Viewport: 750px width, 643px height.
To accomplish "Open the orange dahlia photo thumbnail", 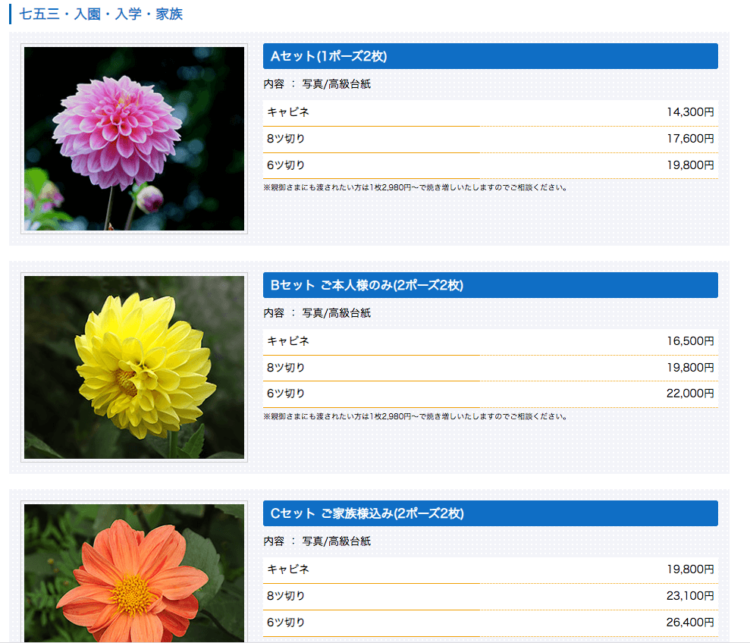I will pos(134,573).
